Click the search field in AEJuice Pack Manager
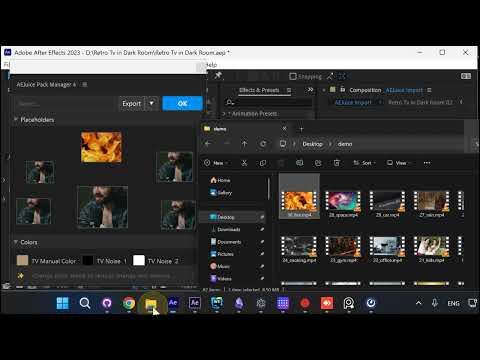480x360 pixels. pyautogui.click(x=65, y=103)
